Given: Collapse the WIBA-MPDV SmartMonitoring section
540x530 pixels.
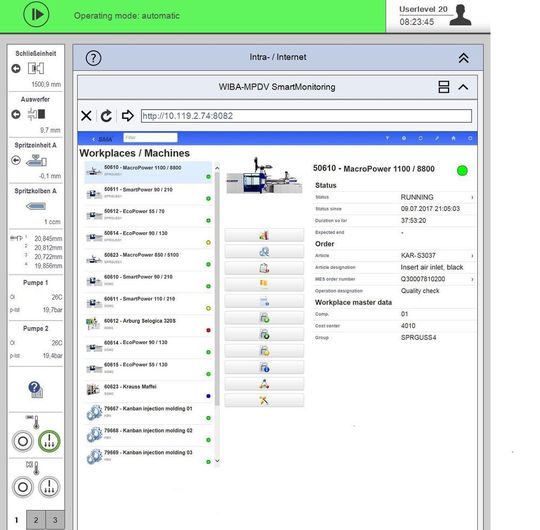Looking at the screenshot, I should pos(463,87).
